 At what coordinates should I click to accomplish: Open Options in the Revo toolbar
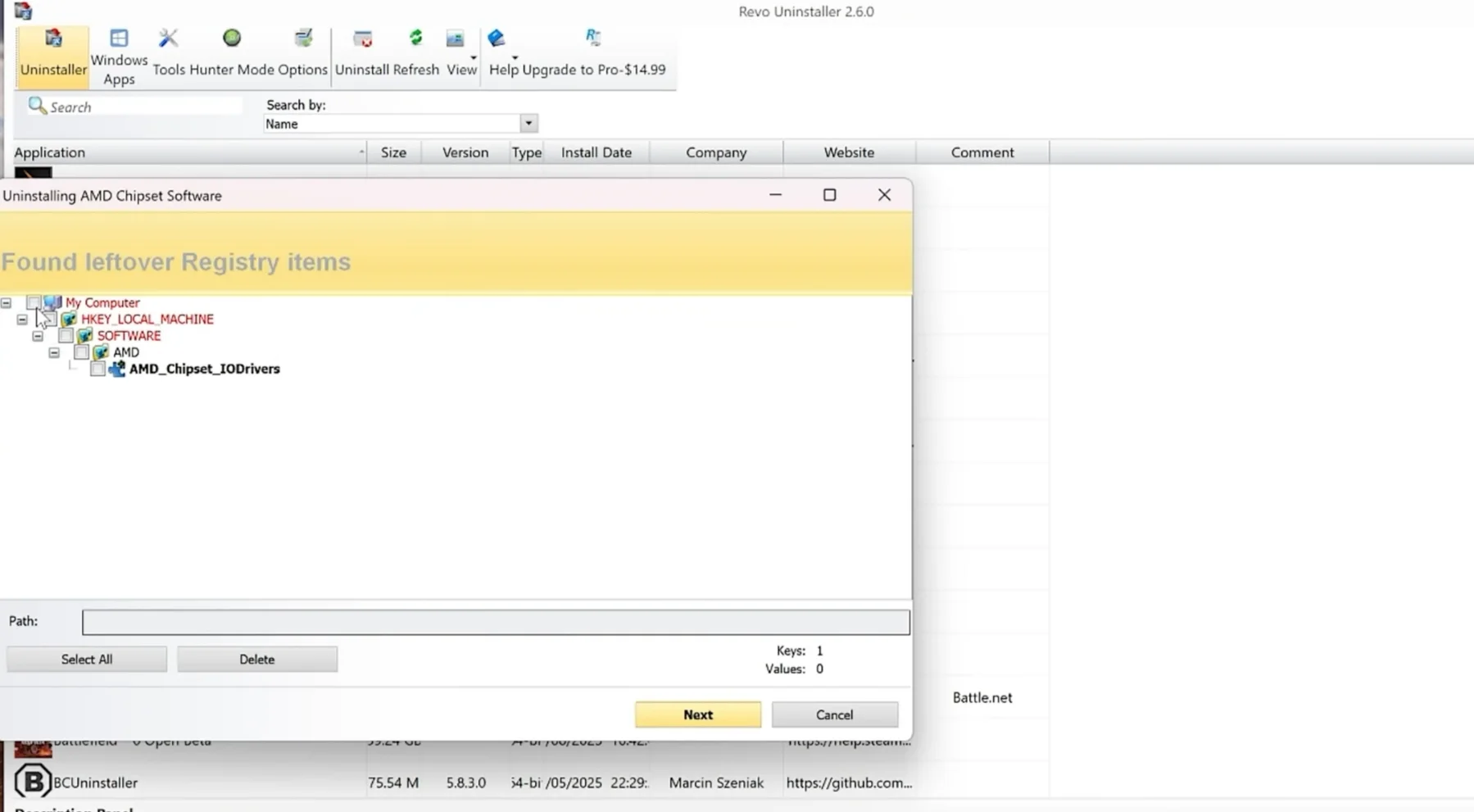point(302,54)
